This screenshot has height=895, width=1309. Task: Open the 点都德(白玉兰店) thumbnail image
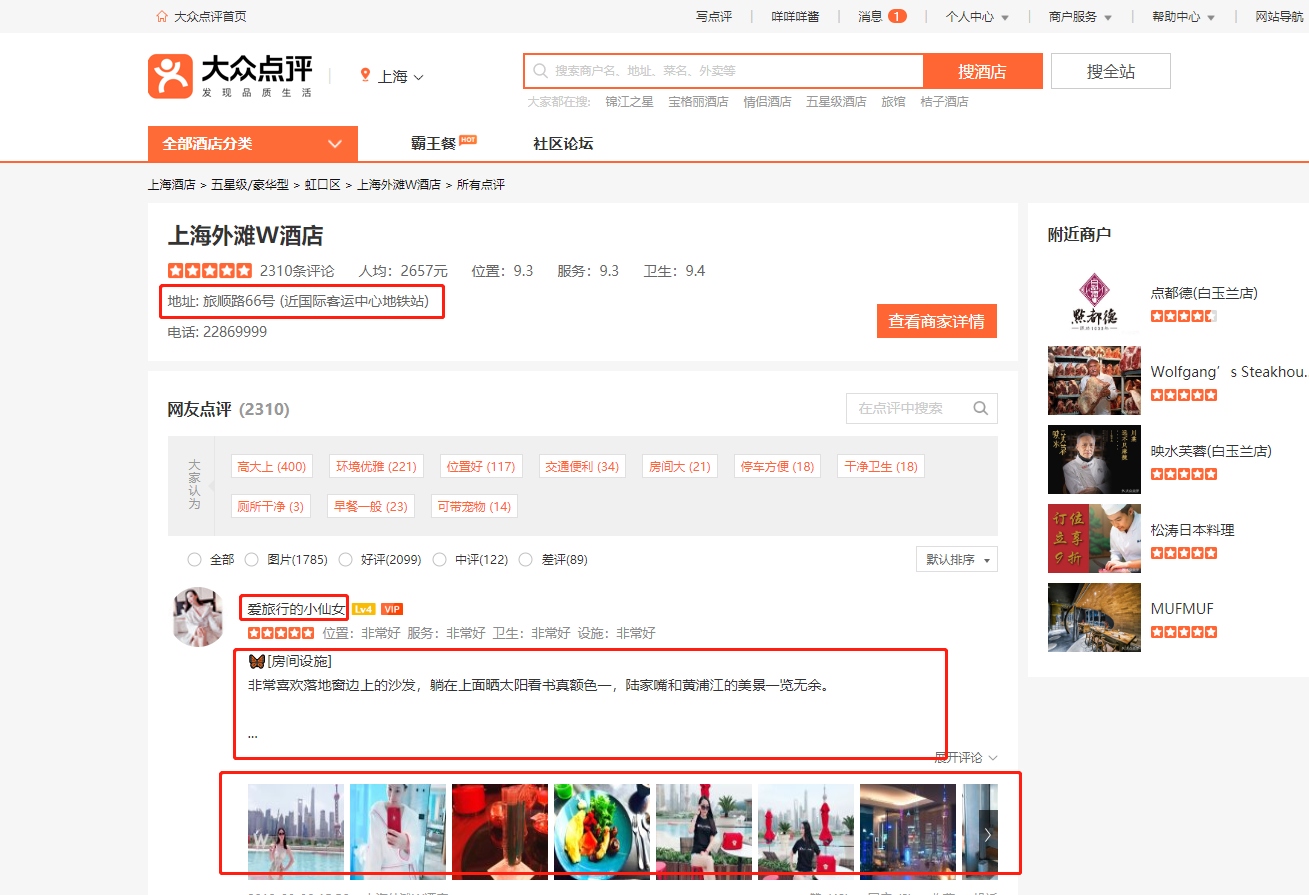coord(1094,301)
